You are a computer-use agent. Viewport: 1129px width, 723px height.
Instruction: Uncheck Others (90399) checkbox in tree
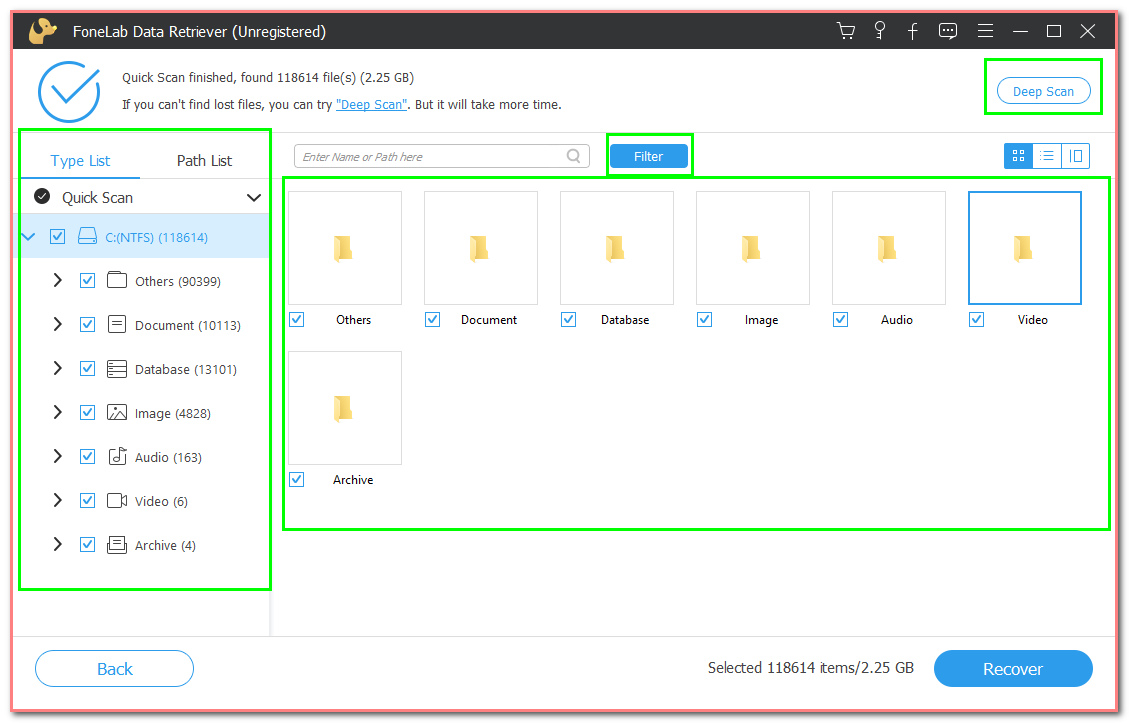click(x=87, y=280)
